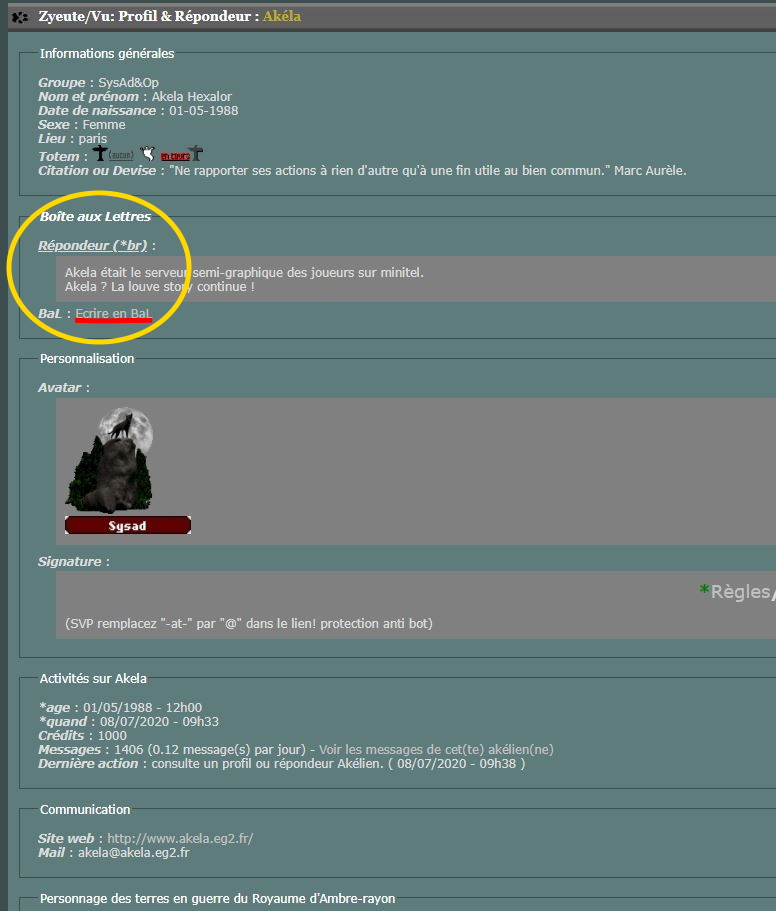This screenshot has width=776, height=911.
Task: Click the red Sysad rank badge
Action: (127, 525)
